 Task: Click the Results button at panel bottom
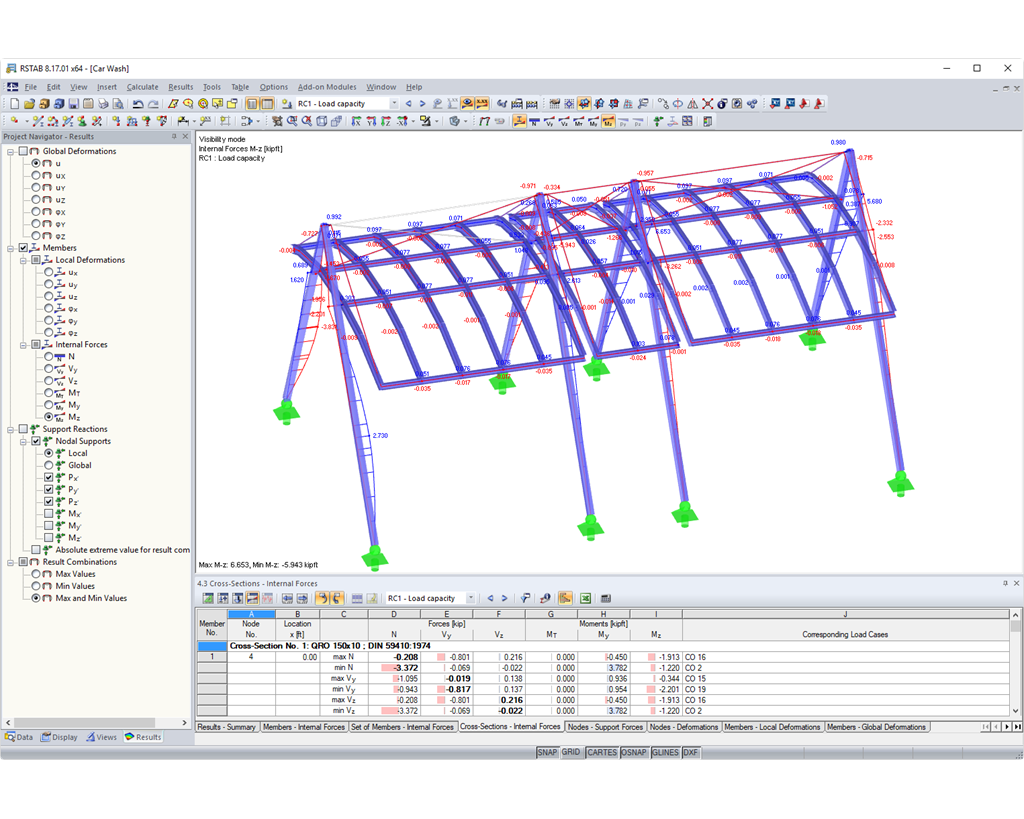pyautogui.click(x=143, y=737)
